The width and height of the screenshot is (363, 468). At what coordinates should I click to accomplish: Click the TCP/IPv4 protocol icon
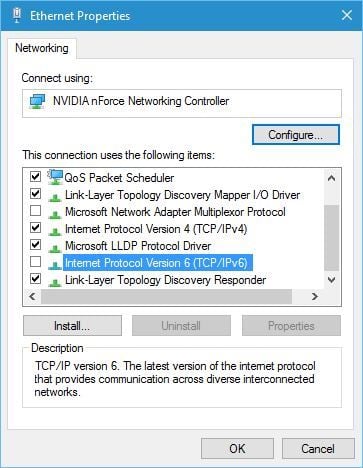tap(55, 230)
